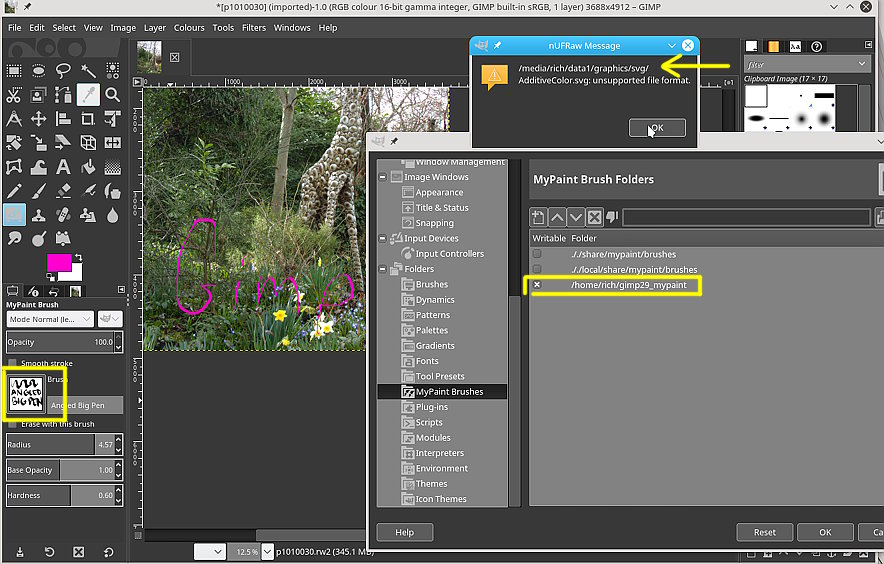
Task: Click Help in the Preferences dialog
Action: point(405,532)
